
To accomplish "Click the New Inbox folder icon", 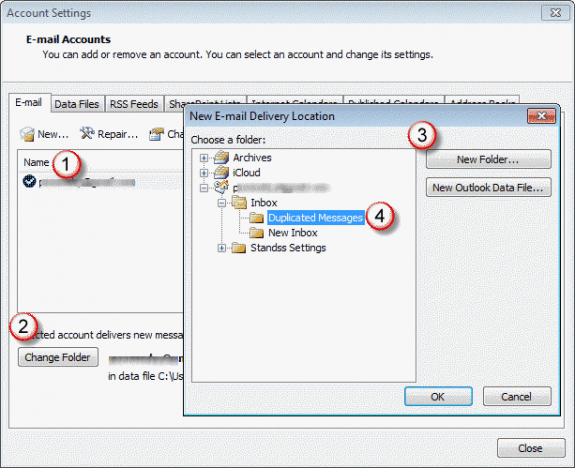I will click(x=256, y=233).
